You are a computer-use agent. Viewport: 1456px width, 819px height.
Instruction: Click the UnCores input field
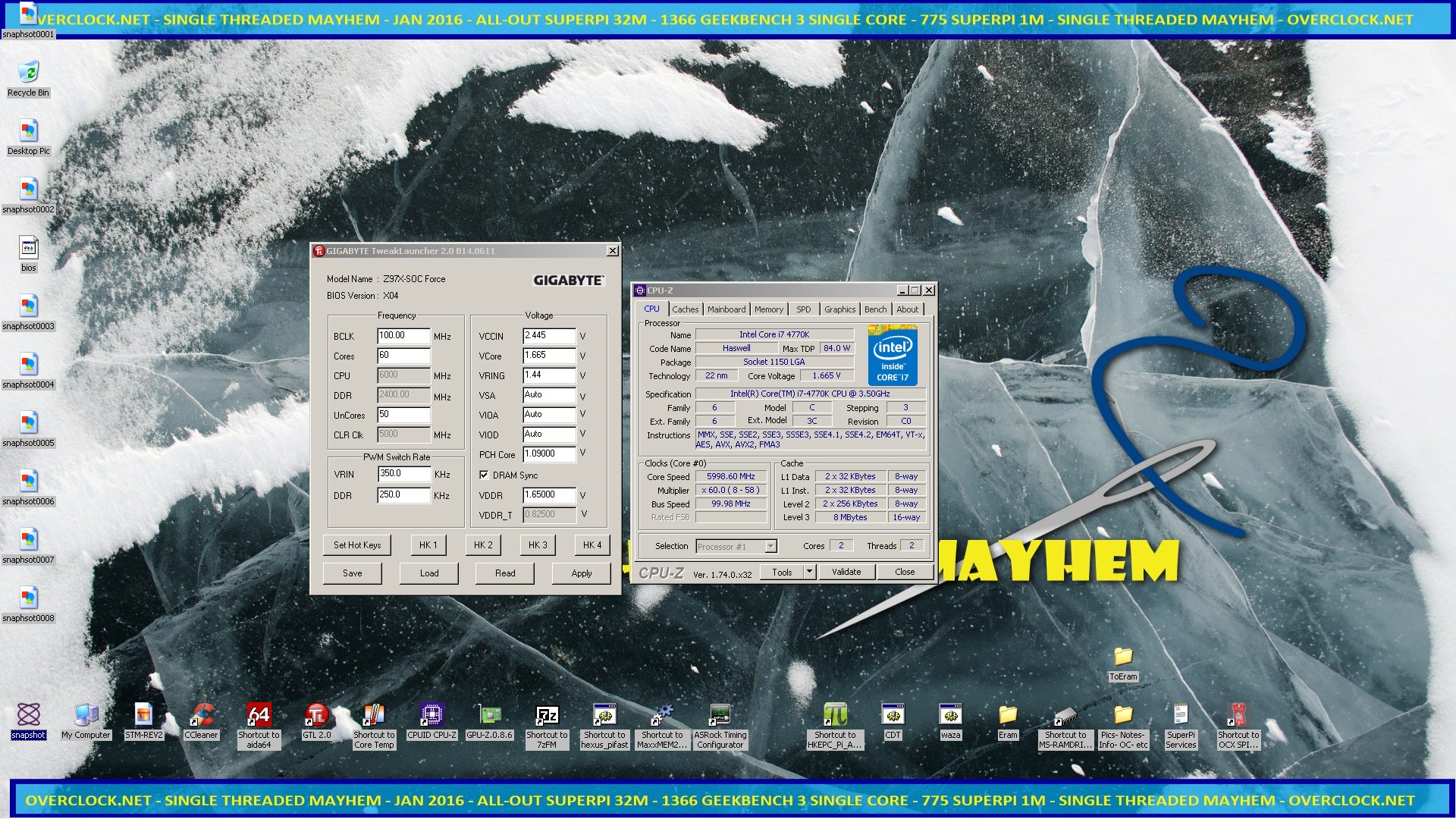coord(404,414)
